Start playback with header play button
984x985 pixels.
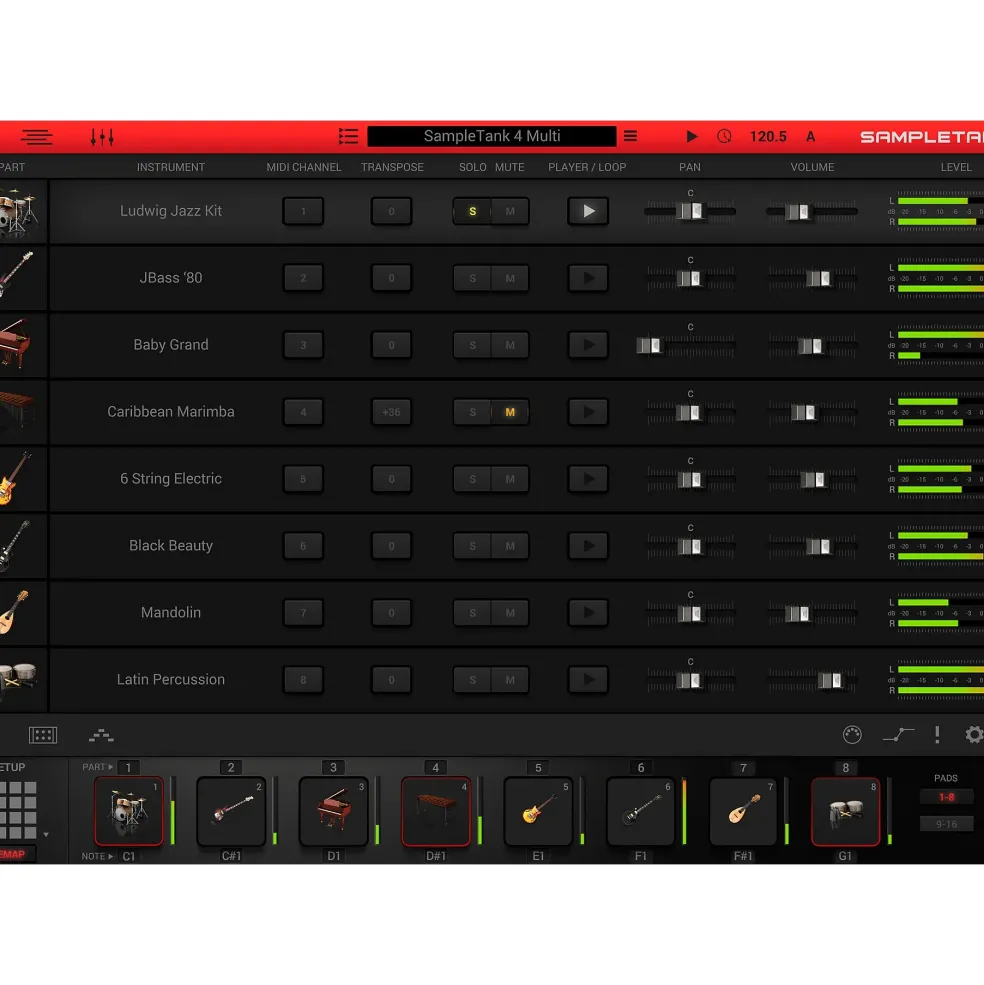691,136
